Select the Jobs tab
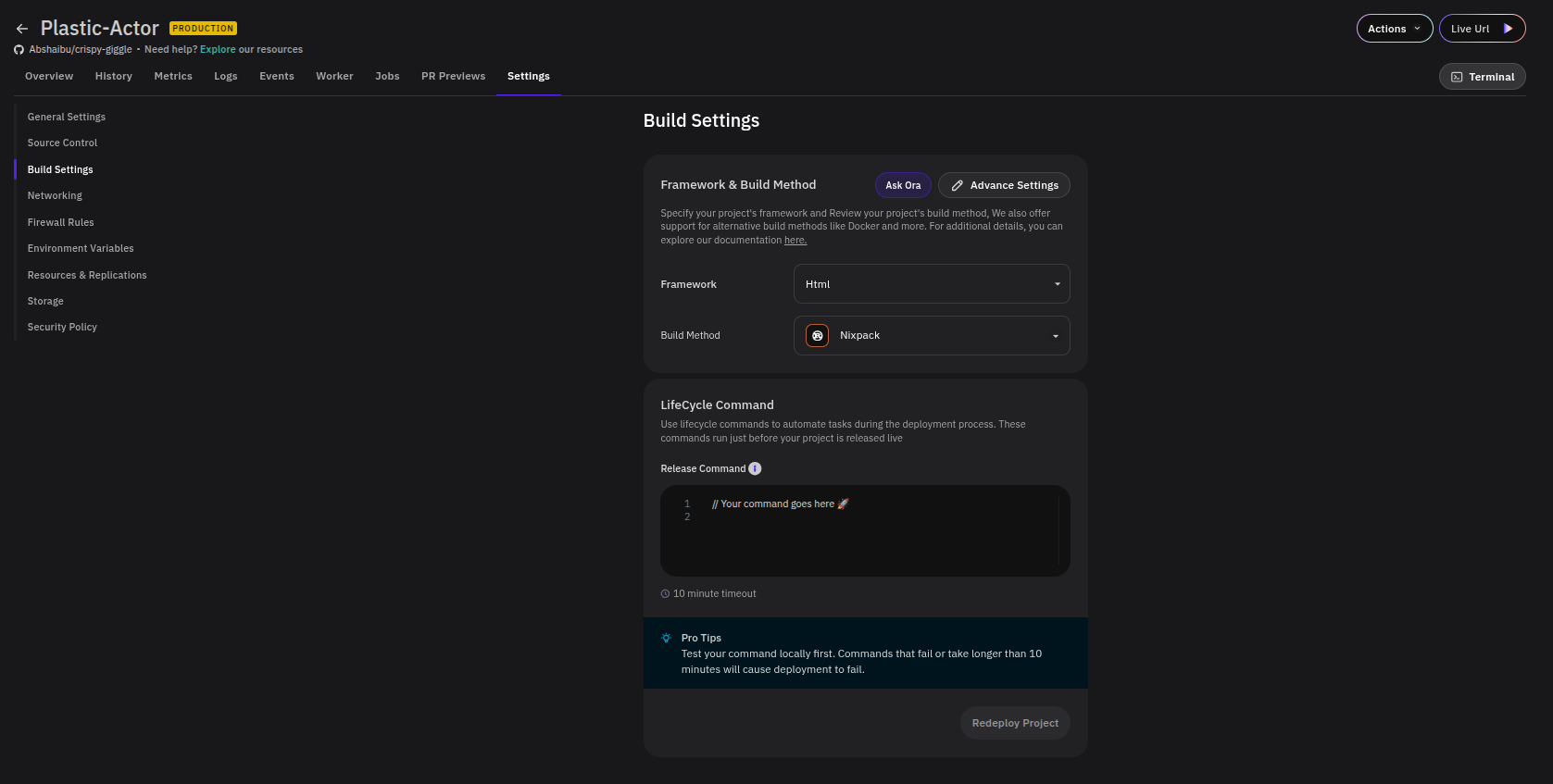Viewport: 1553px width, 784px height. click(387, 76)
